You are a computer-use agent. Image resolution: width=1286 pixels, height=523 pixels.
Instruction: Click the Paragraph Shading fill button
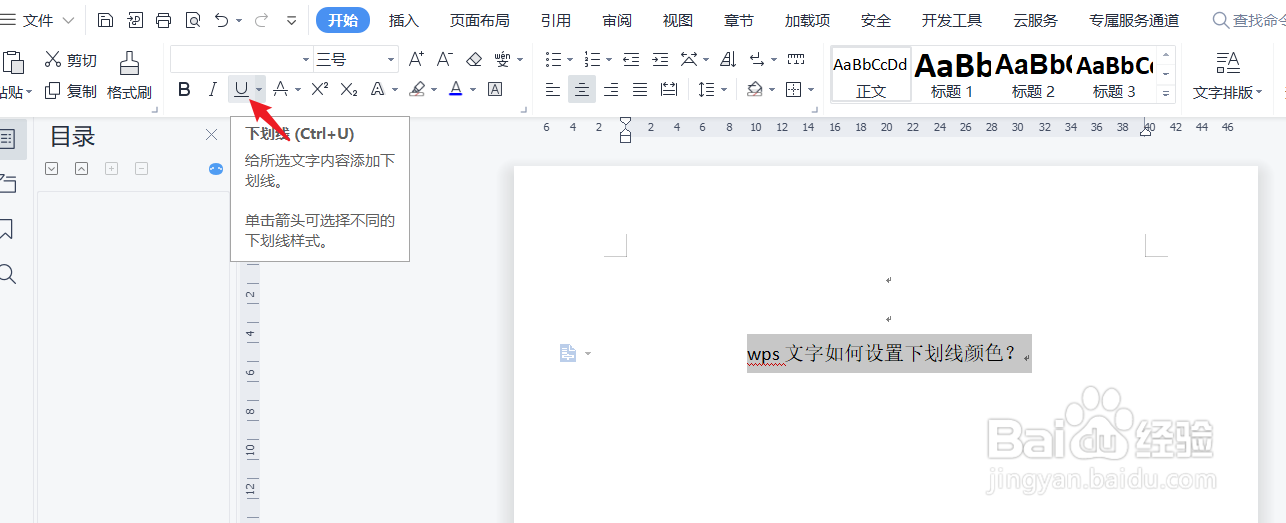pos(755,89)
